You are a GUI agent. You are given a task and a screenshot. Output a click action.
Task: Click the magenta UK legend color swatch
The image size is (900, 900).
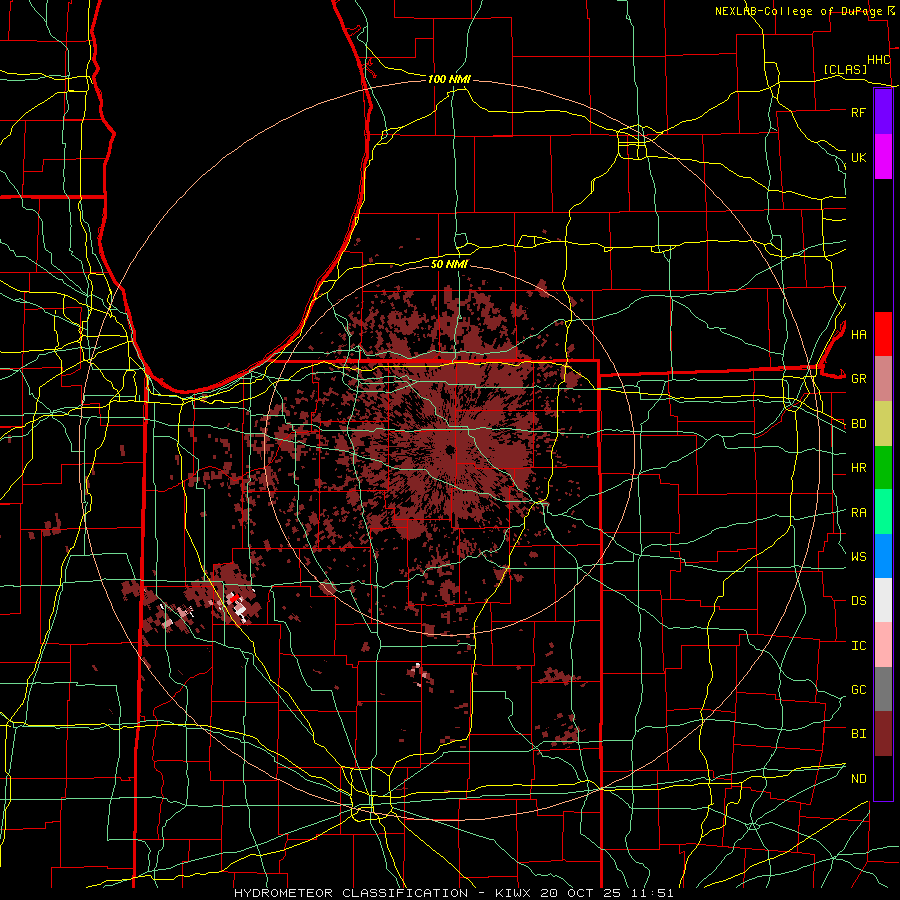point(883,157)
